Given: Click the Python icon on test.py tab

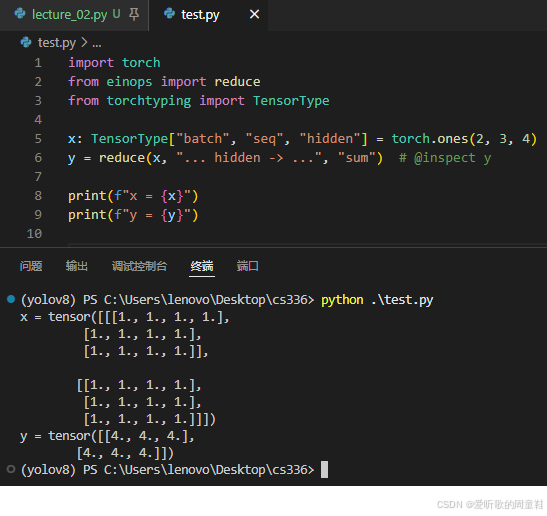Looking at the screenshot, I should click(x=170, y=14).
